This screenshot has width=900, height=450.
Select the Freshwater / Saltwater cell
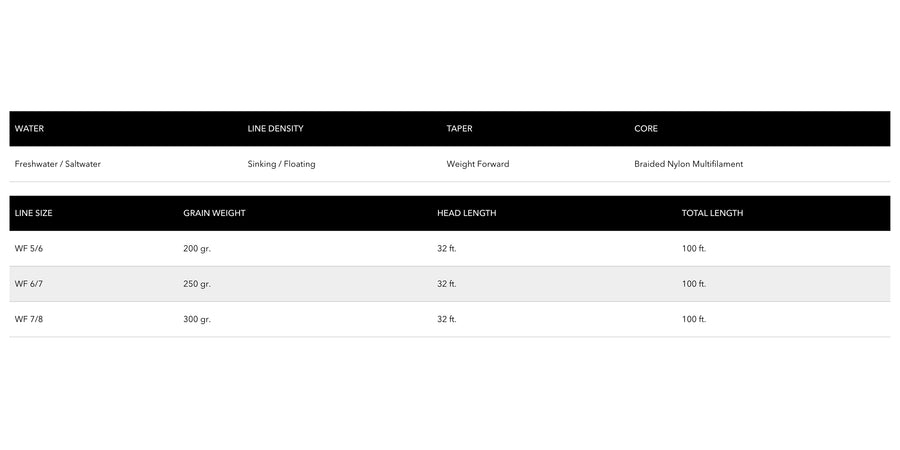coord(58,164)
